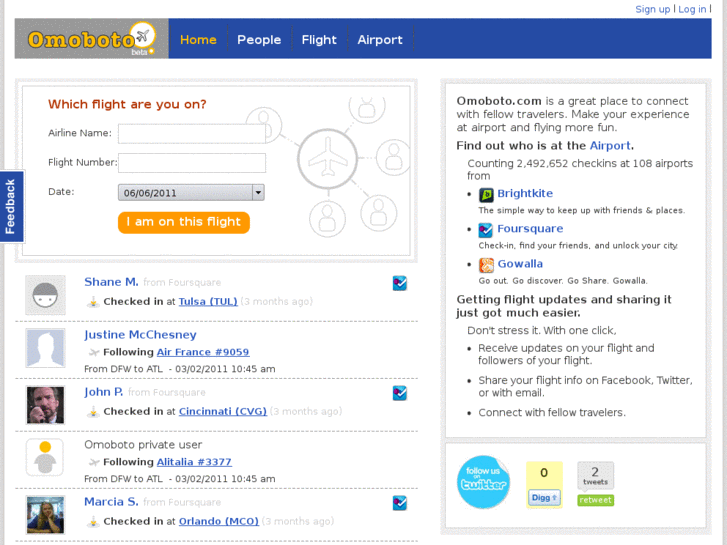Focus the Airline Name field
Screen dimensions: 727x545
pyautogui.click(x=191, y=134)
